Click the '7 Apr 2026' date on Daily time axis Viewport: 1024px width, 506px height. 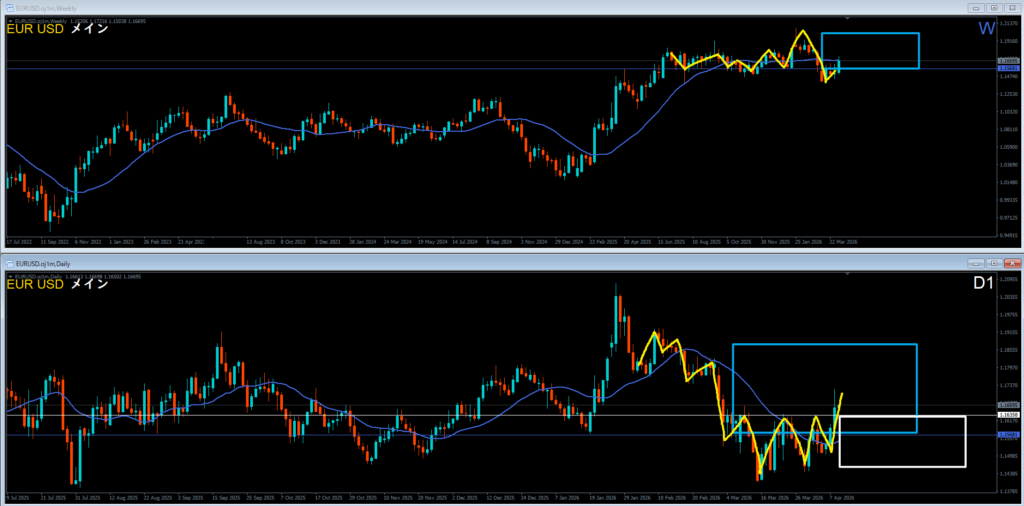(842, 496)
